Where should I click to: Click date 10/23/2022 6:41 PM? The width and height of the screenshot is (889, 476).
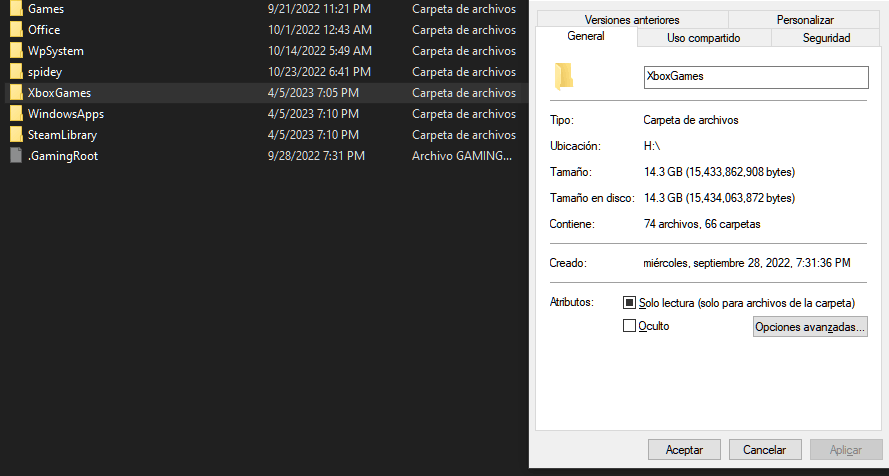click(x=319, y=71)
